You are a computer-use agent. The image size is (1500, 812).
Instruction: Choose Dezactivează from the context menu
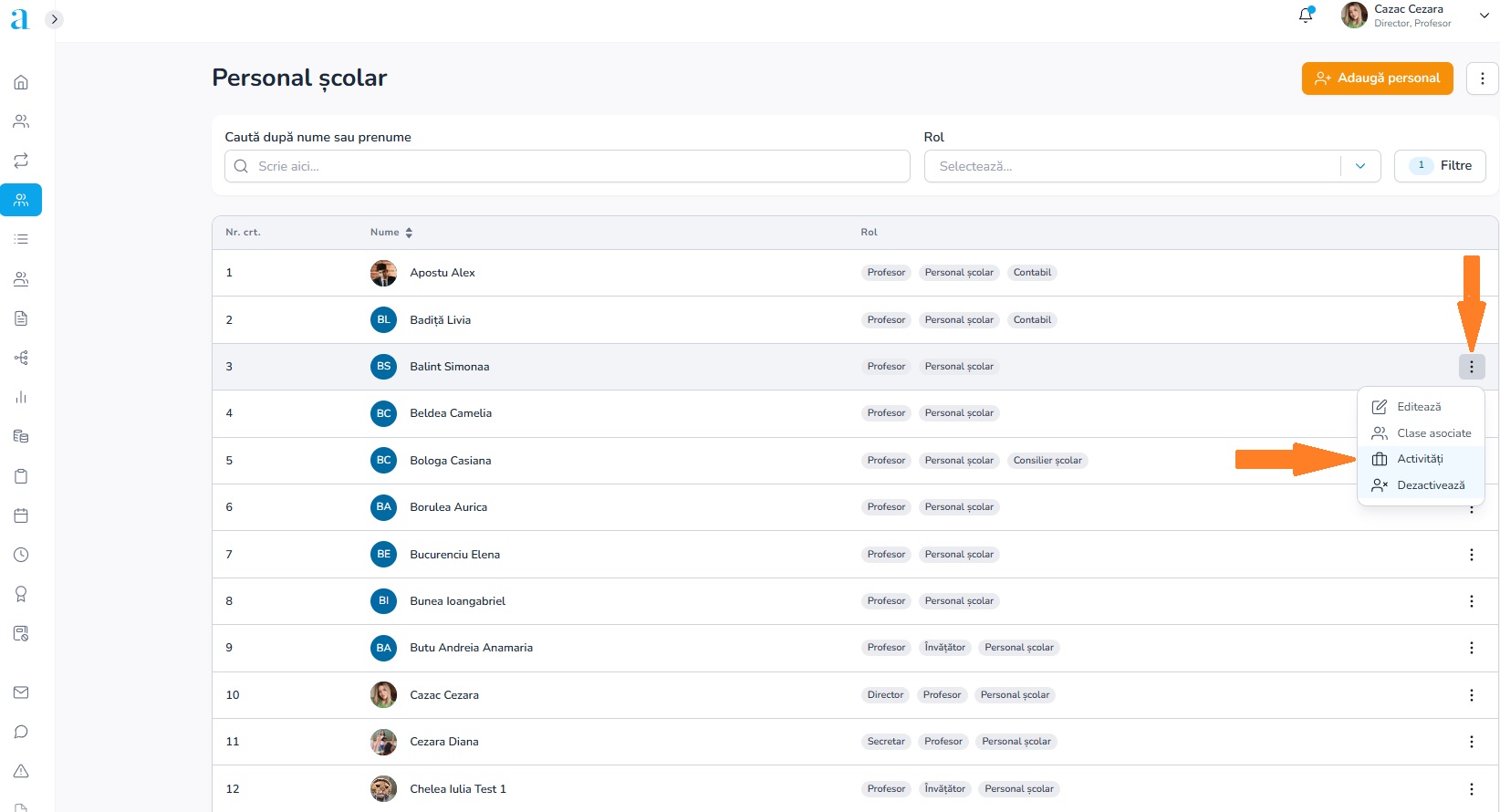[x=1430, y=485]
